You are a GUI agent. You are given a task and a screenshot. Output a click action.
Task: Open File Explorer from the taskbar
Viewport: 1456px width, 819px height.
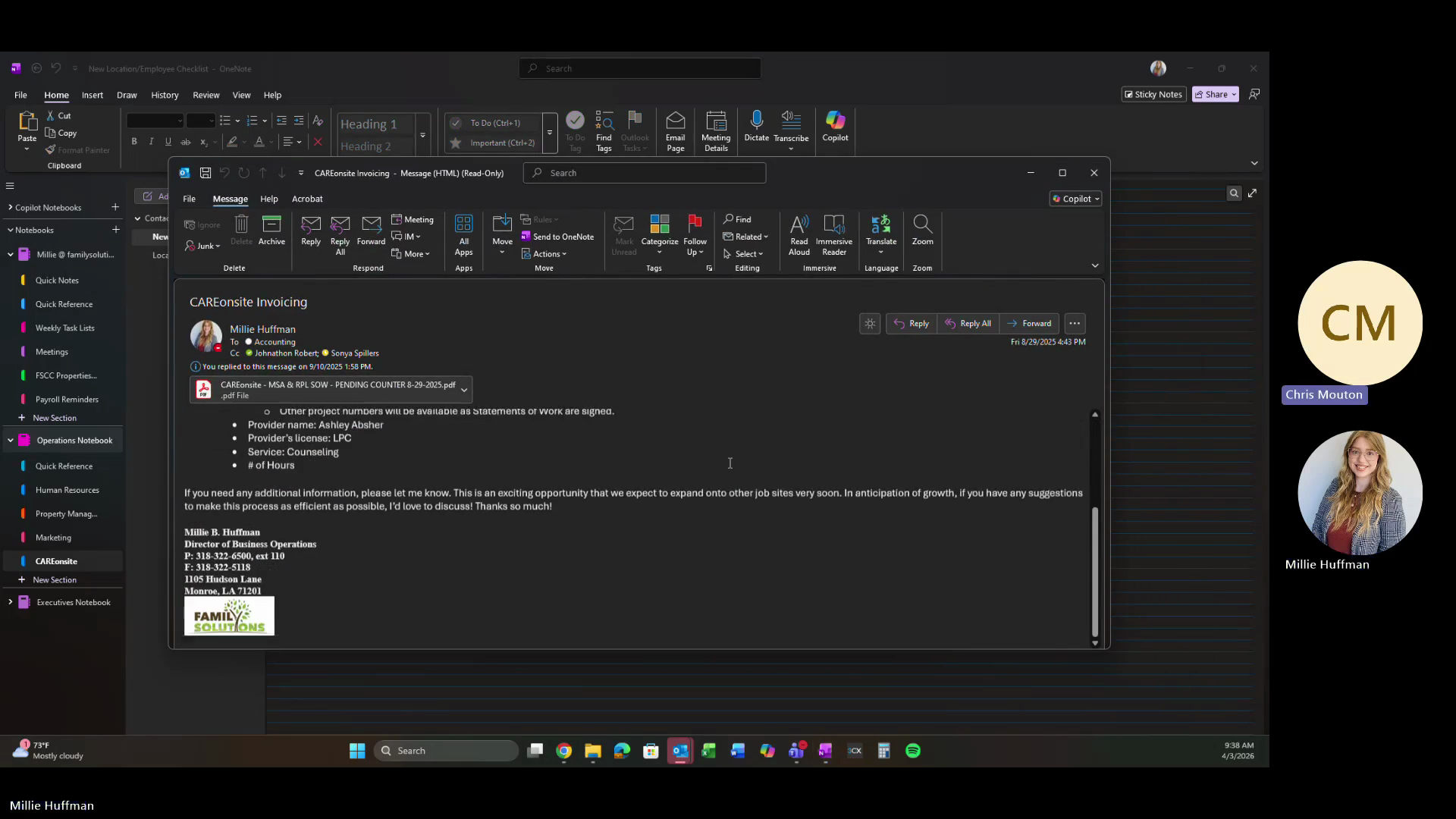click(x=593, y=751)
